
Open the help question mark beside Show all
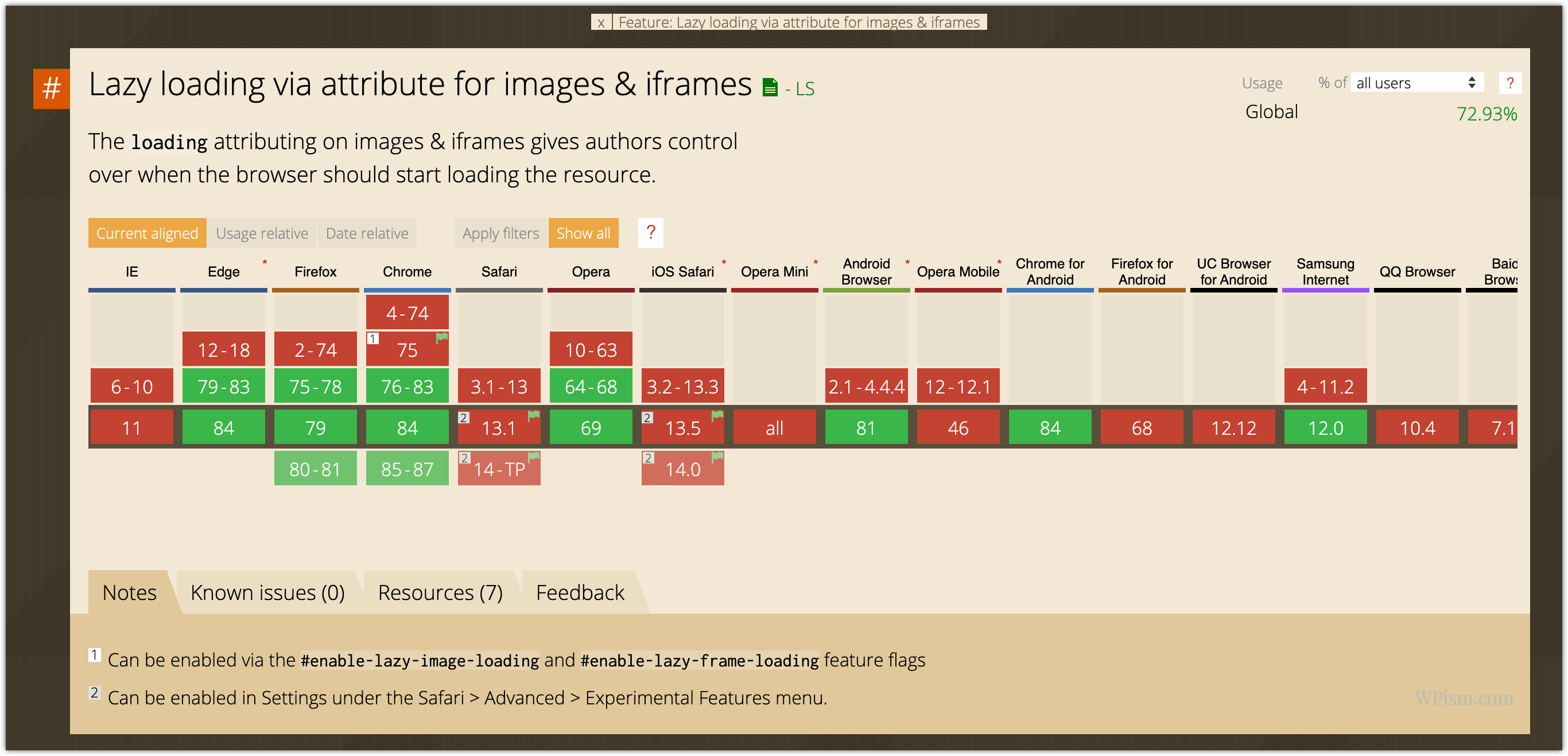click(650, 232)
